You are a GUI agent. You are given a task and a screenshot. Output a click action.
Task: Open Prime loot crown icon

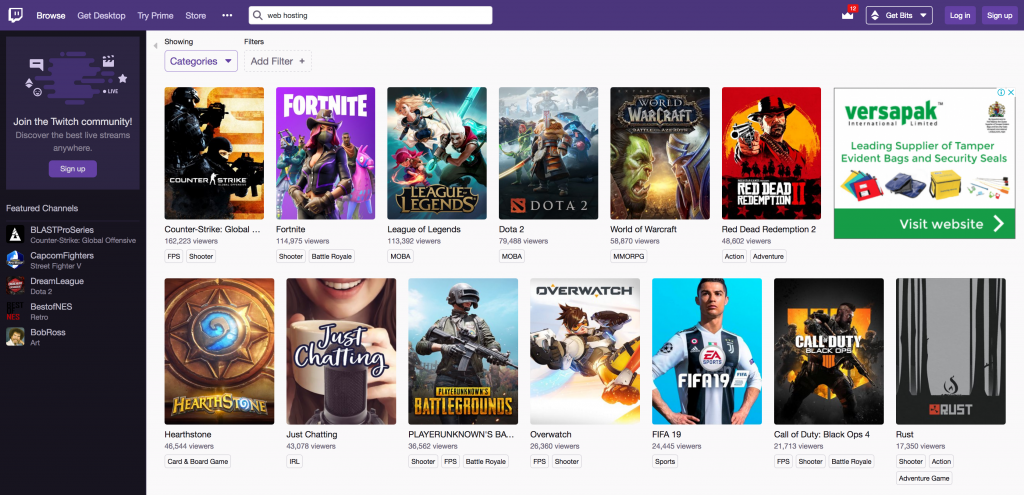(848, 15)
